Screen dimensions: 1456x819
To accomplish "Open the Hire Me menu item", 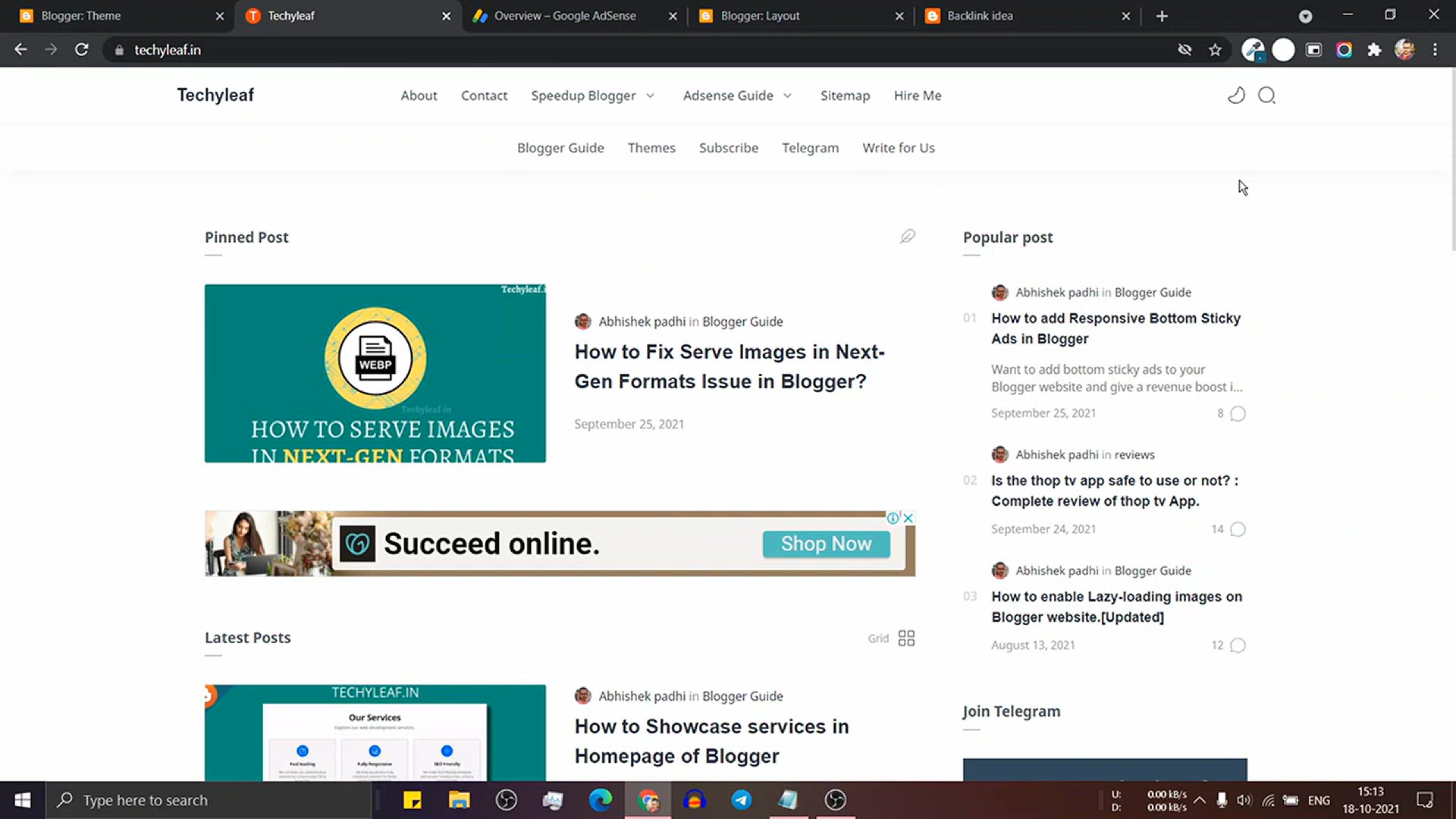I will [917, 96].
